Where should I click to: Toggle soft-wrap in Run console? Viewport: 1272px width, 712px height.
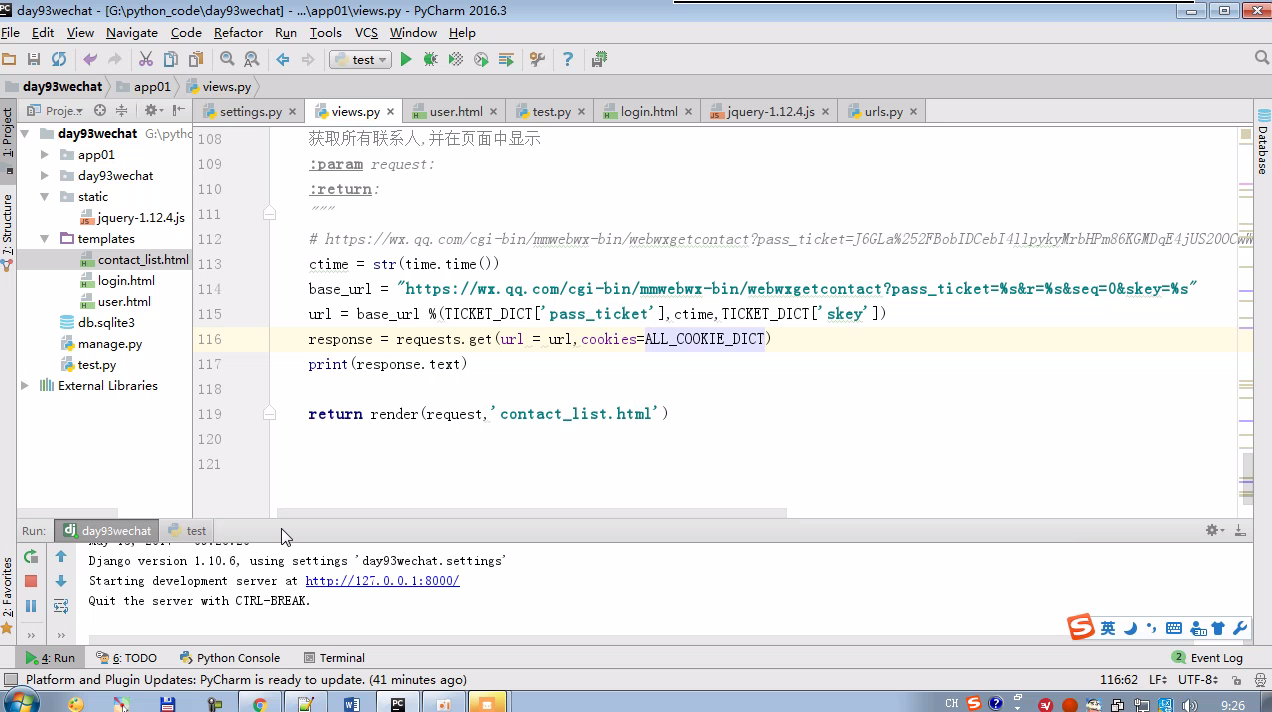(x=61, y=606)
